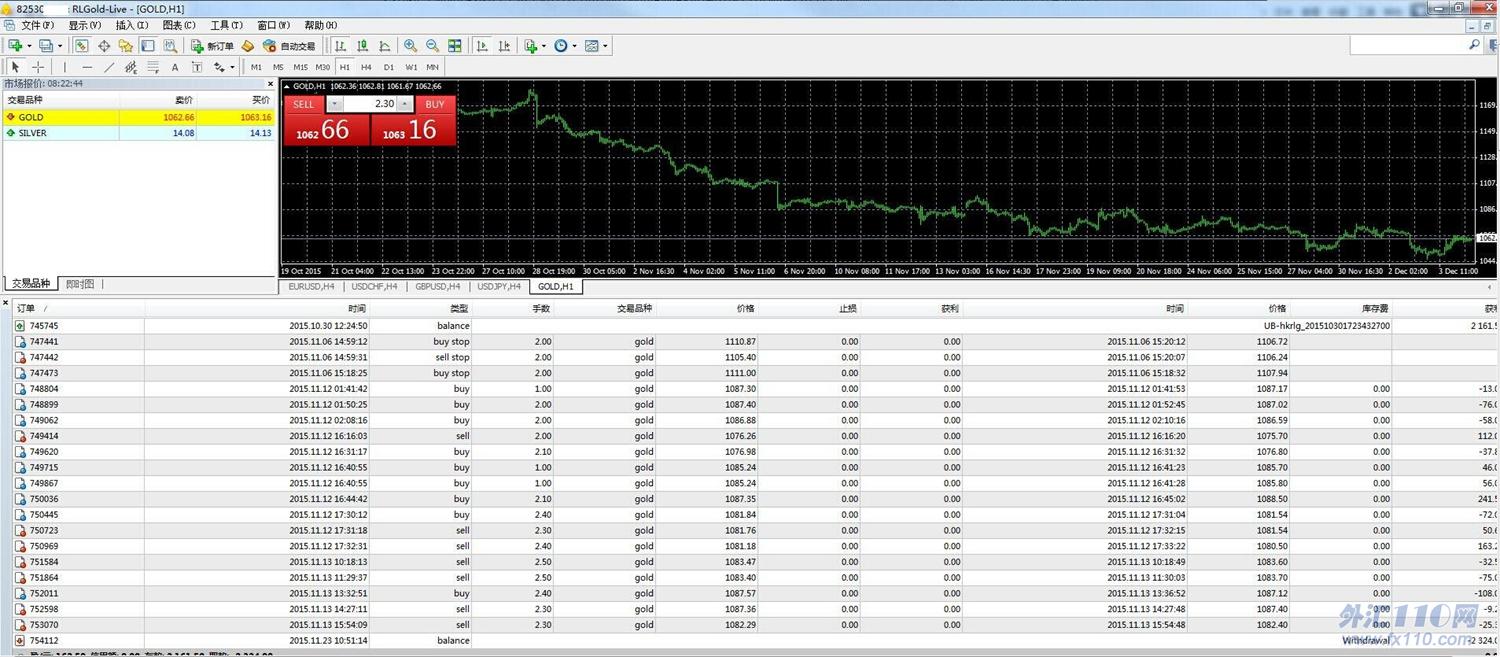Switch timeframe to D1
This screenshot has height=657, width=1500.
[x=389, y=67]
